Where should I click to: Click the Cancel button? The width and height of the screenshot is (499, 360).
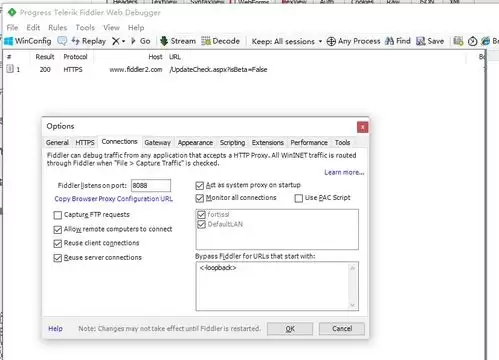click(x=342, y=329)
